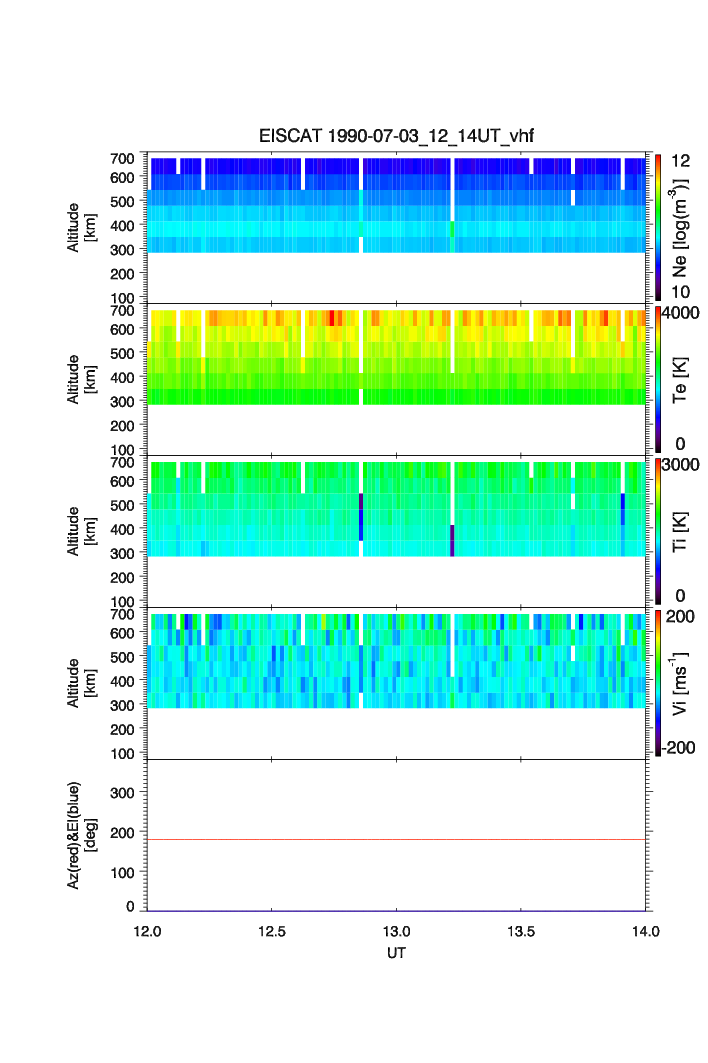
Task: Click the Te electron temperature color bar
Action: [x=658, y=379]
